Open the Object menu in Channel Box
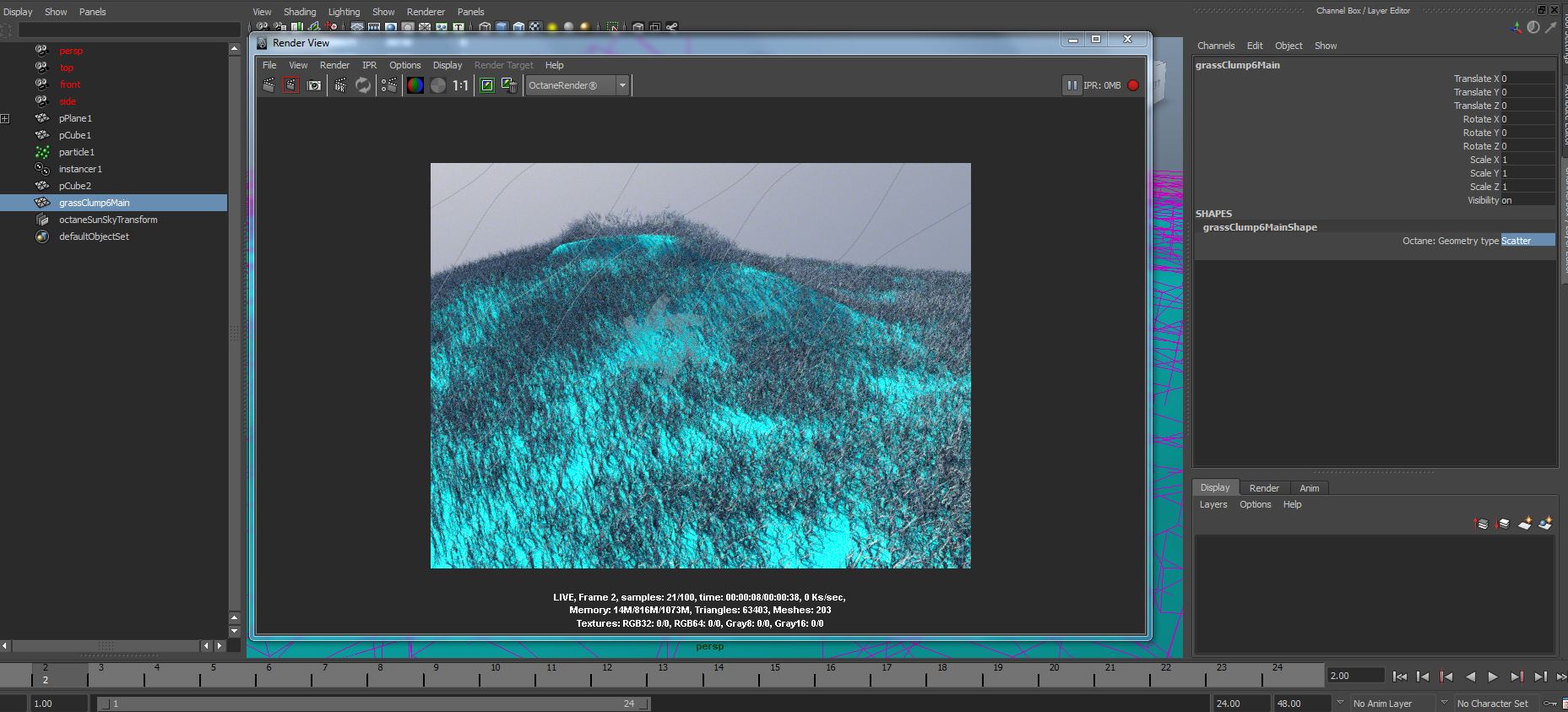 tap(1289, 46)
